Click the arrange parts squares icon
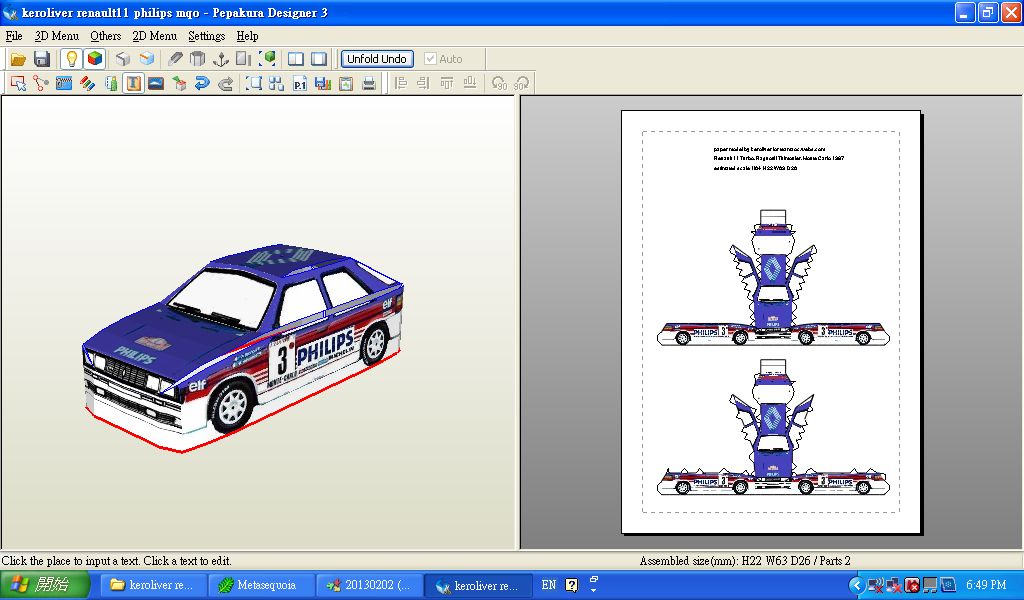This screenshot has height=600, width=1024. click(x=276, y=84)
